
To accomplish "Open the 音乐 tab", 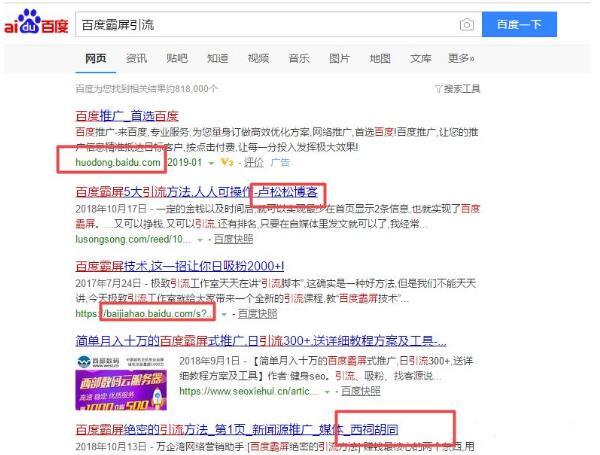I will coord(299,59).
